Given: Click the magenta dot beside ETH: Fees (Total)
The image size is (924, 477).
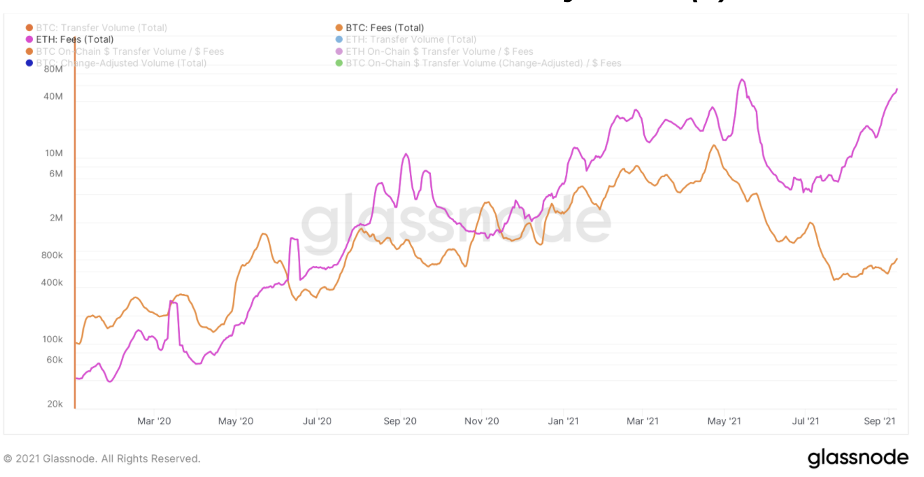Looking at the screenshot, I should (30, 39).
